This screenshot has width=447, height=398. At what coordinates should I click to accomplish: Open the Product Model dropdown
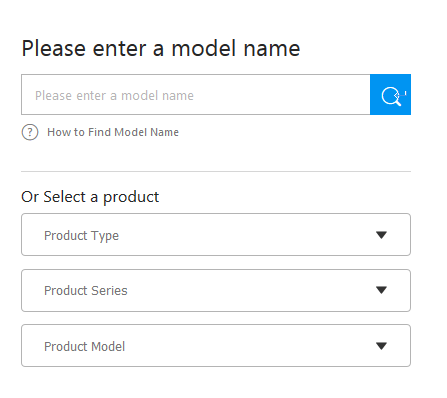pyautogui.click(x=216, y=346)
